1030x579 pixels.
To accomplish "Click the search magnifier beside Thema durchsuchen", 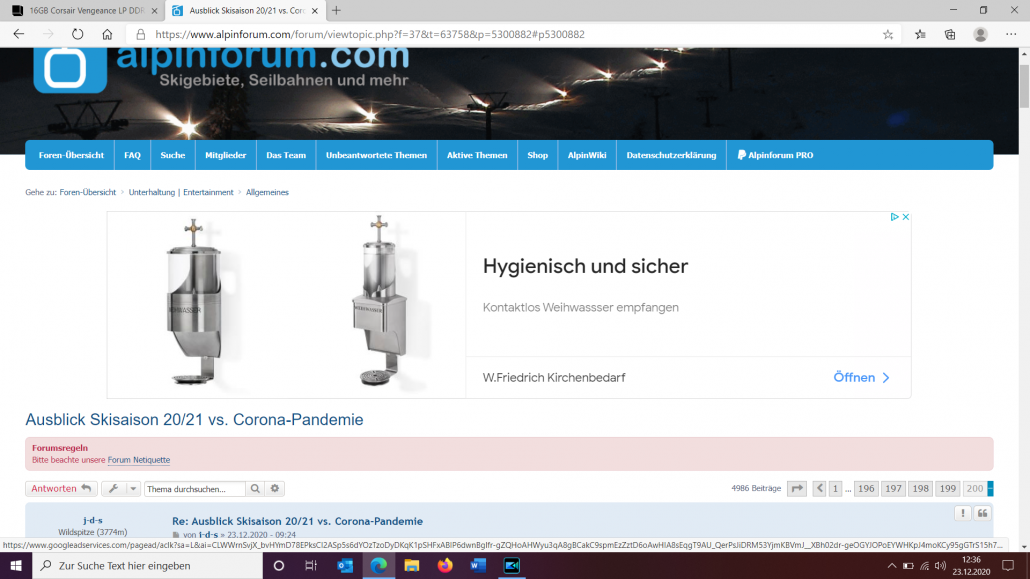I will click(256, 489).
